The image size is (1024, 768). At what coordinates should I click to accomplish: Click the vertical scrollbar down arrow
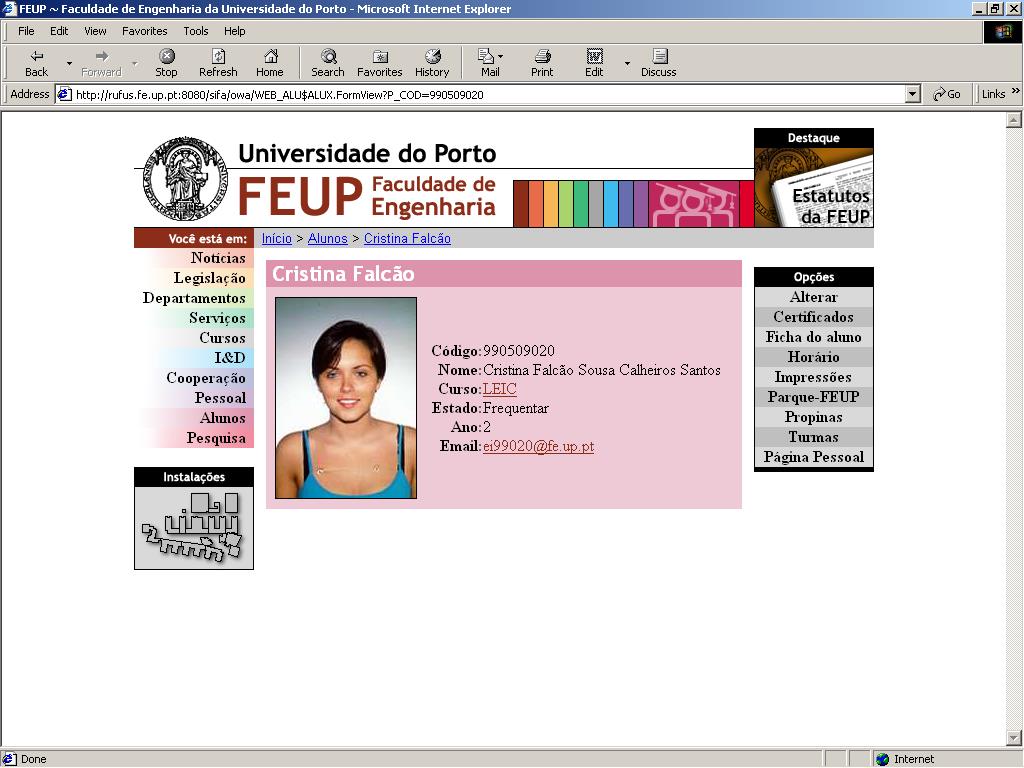pos(1014,738)
